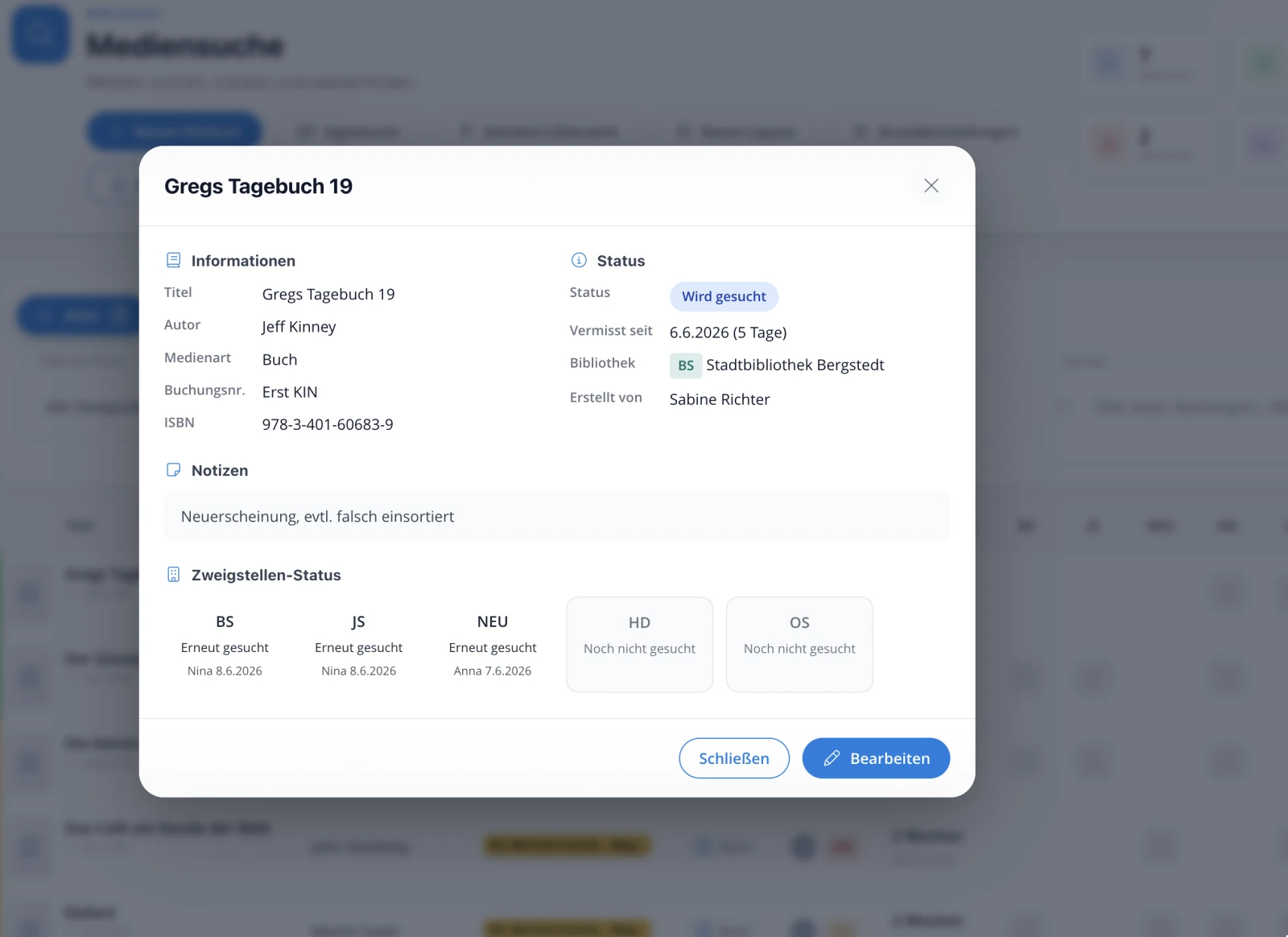Click the 'Vermisst seit' label
Image resolution: width=1288 pixels, height=937 pixels.
pyautogui.click(x=611, y=330)
